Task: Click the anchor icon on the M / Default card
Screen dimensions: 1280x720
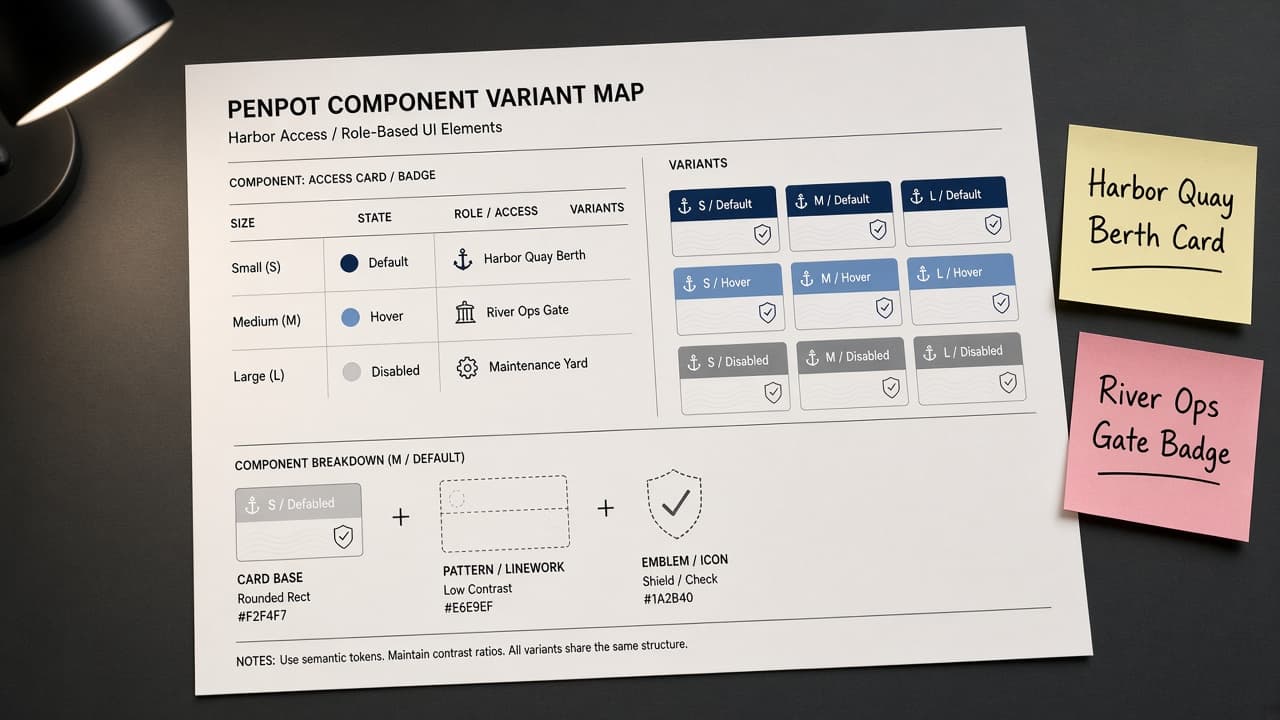Action: [801, 201]
